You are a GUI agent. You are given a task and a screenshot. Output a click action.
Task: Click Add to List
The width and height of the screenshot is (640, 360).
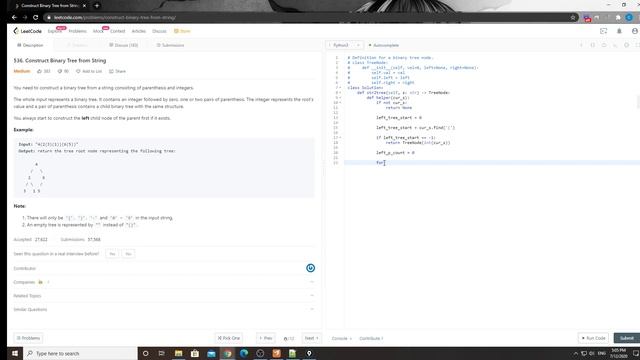[x=89, y=71]
